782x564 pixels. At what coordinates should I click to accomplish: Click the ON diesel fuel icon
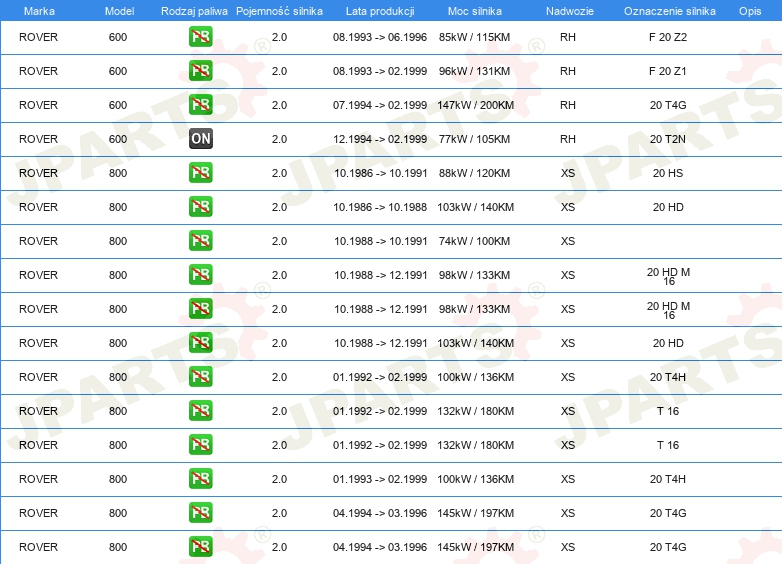(x=200, y=139)
